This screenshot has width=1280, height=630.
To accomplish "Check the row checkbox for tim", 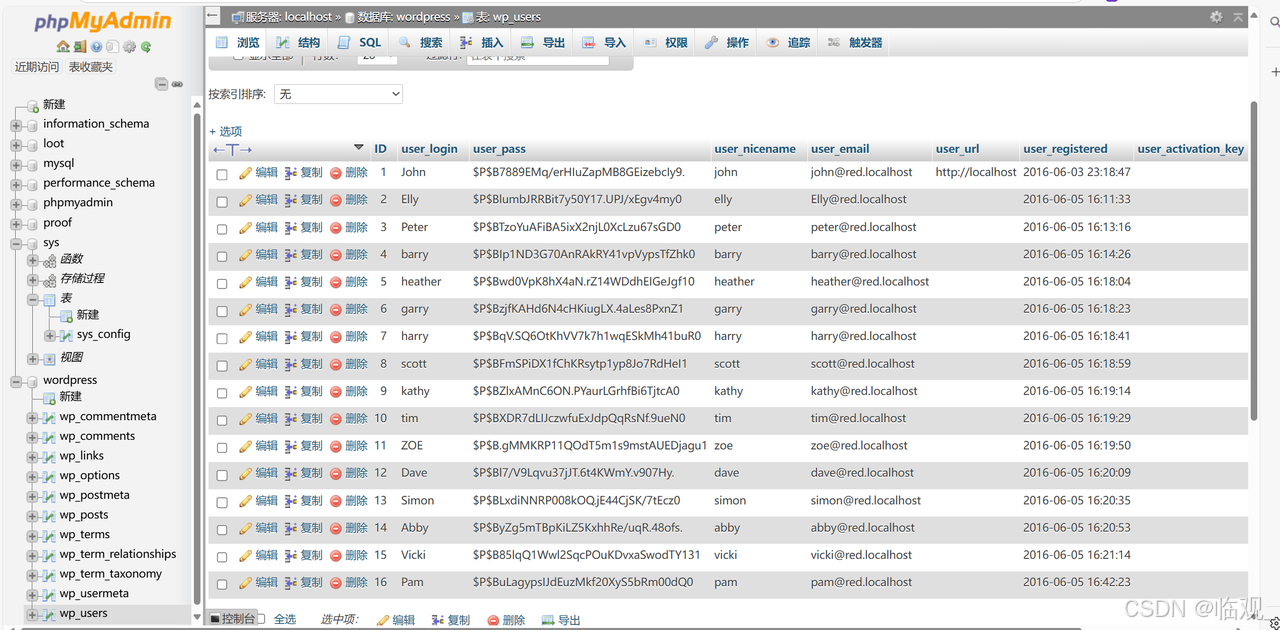I will point(222,420).
